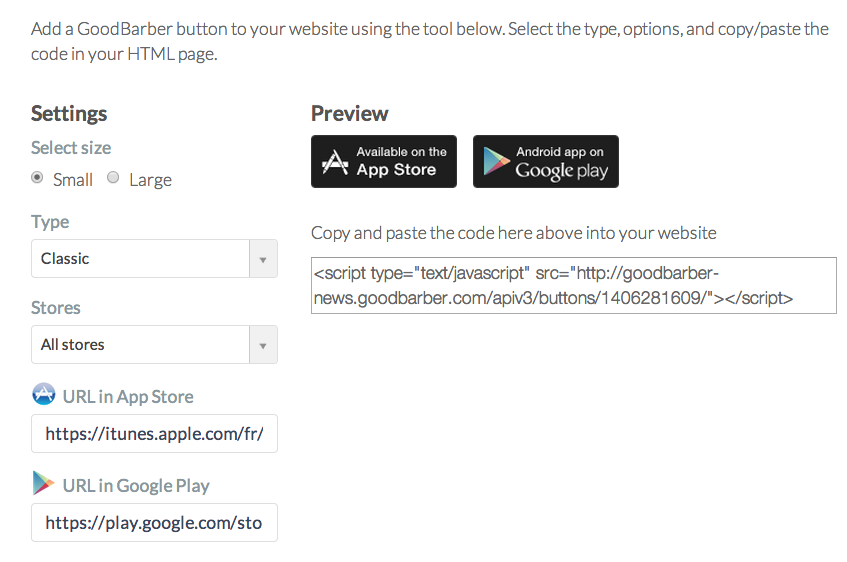Click the "Small" text label
The image size is (847, 562).
(x=73, y=180)
